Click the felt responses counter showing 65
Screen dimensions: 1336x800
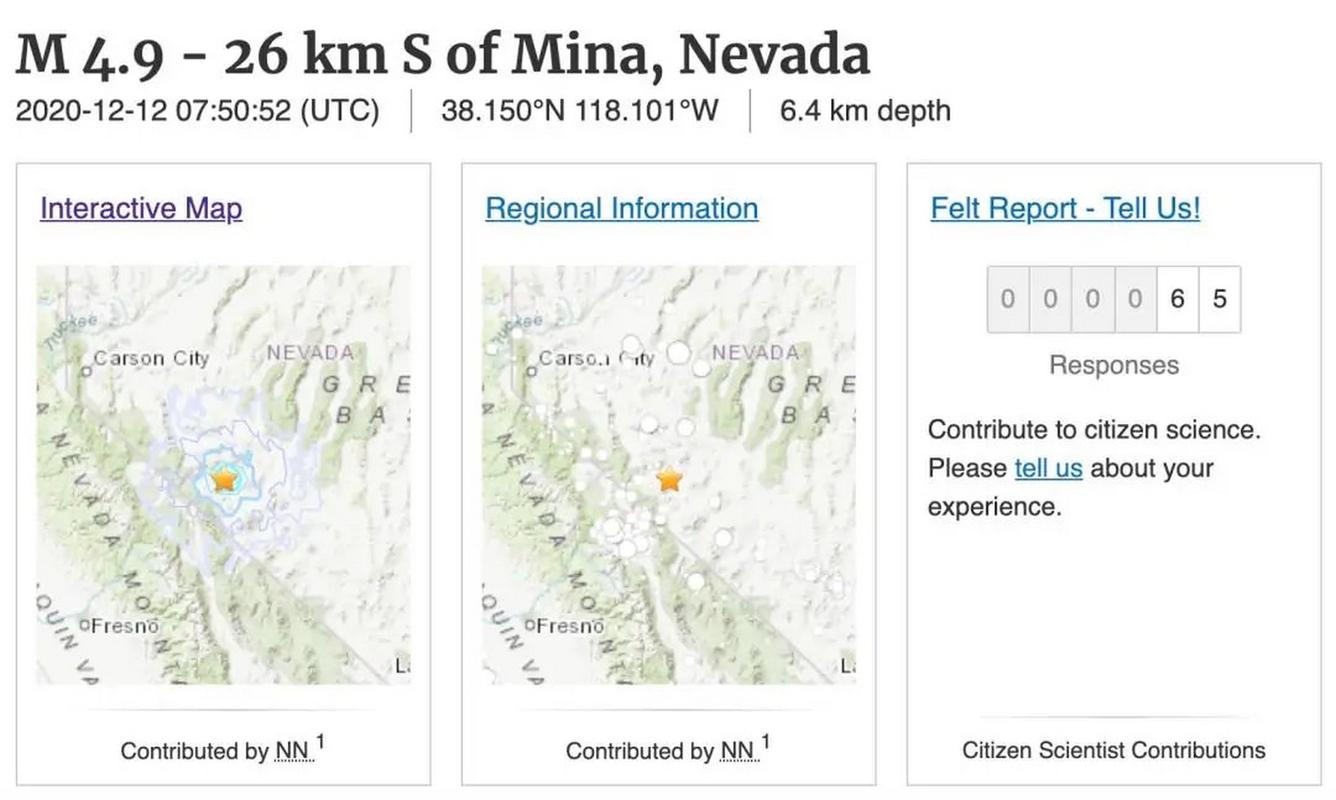[x=1114, y=299]
